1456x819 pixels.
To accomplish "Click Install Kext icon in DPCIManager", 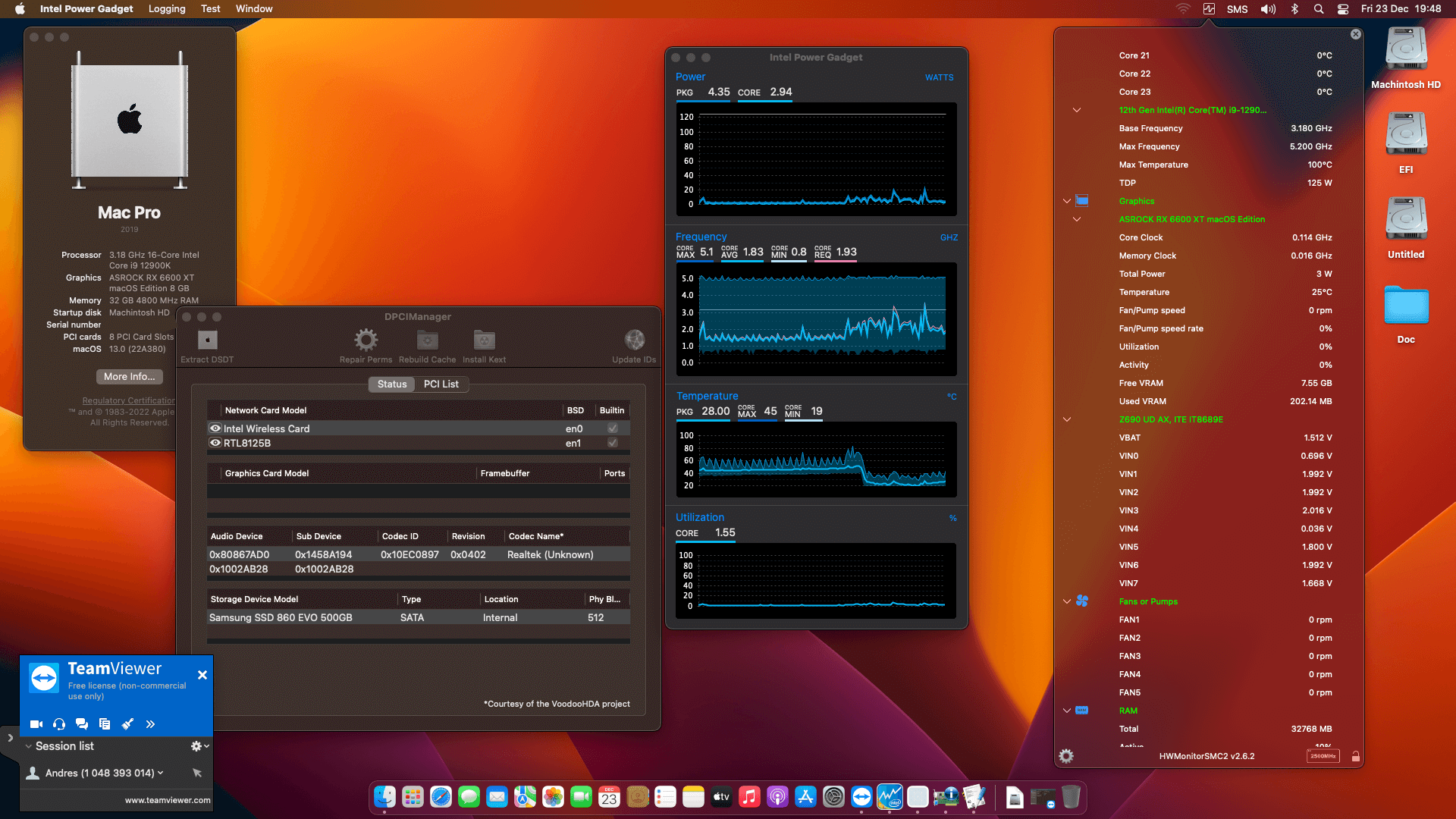I will (x=484, y=340).
